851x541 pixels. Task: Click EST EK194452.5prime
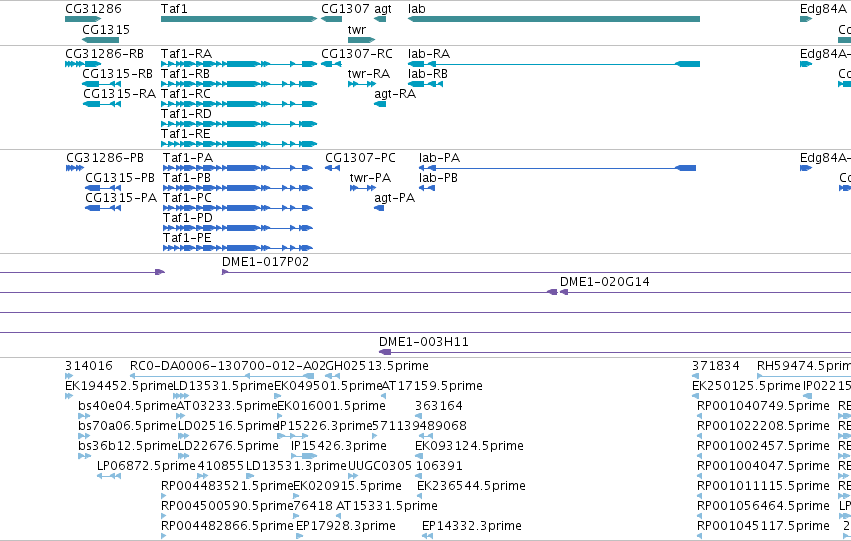click(69, 396)
